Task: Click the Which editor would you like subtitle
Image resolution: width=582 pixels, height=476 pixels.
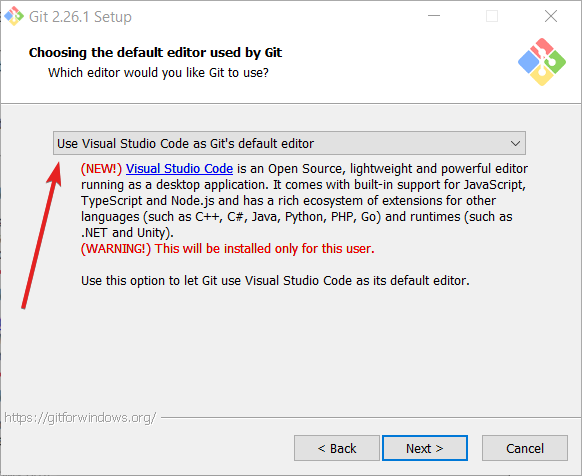Action: click(158, 73)
